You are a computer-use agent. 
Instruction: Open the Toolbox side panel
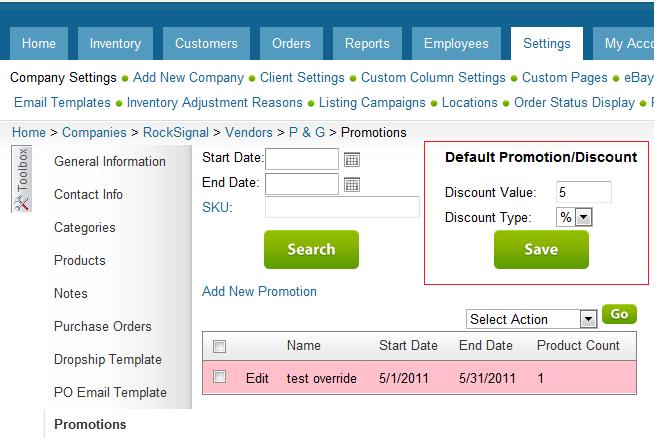[x=21, y=179]
